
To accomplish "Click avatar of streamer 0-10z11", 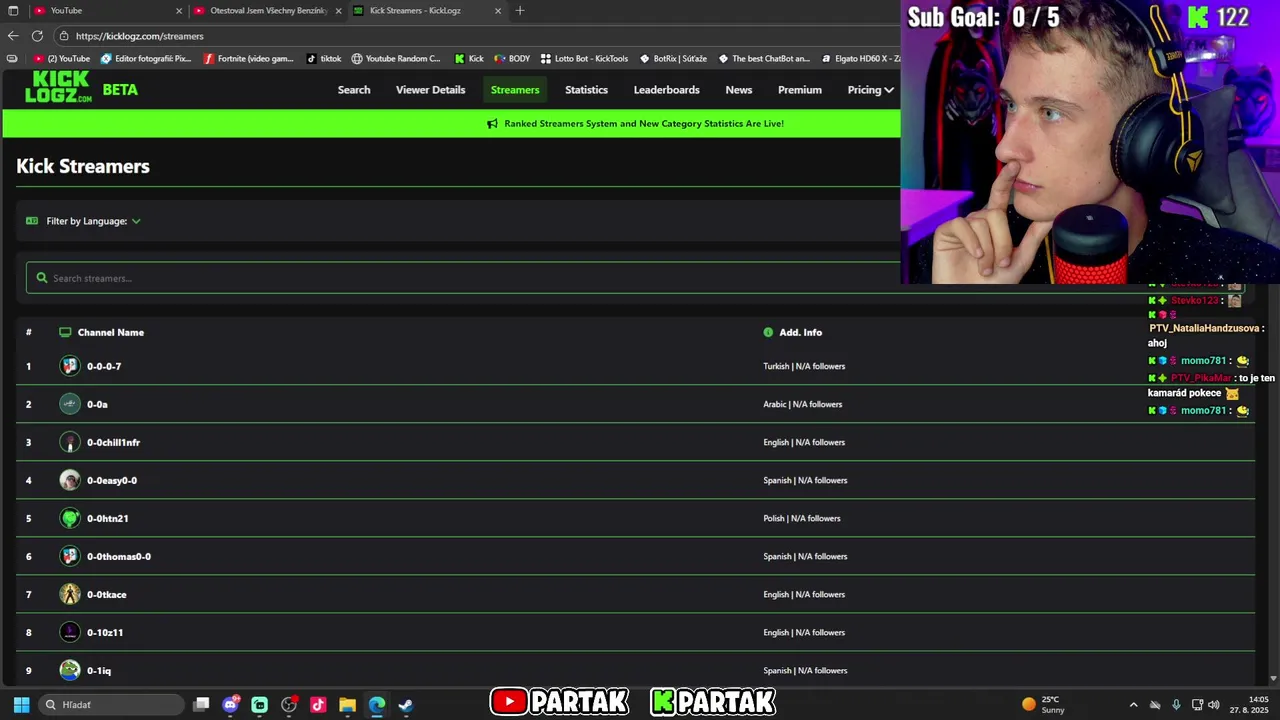I will point(70,632).
